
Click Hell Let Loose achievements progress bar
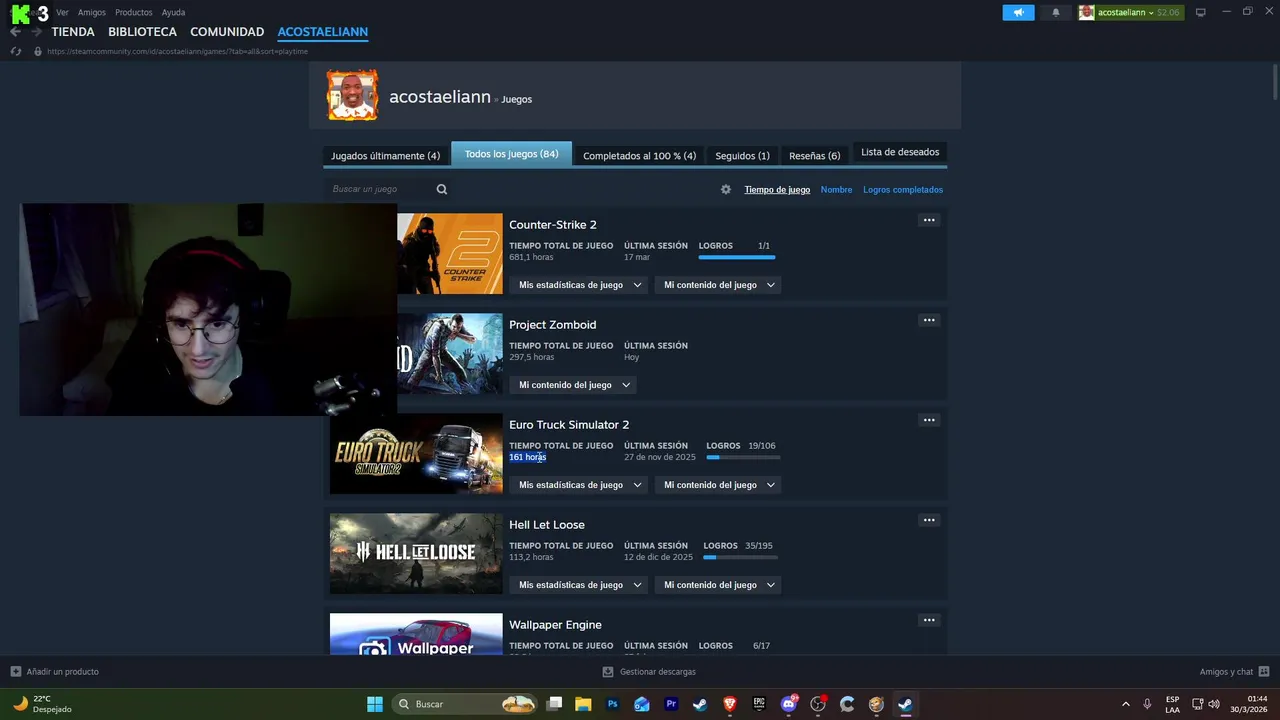click(741, 557)
